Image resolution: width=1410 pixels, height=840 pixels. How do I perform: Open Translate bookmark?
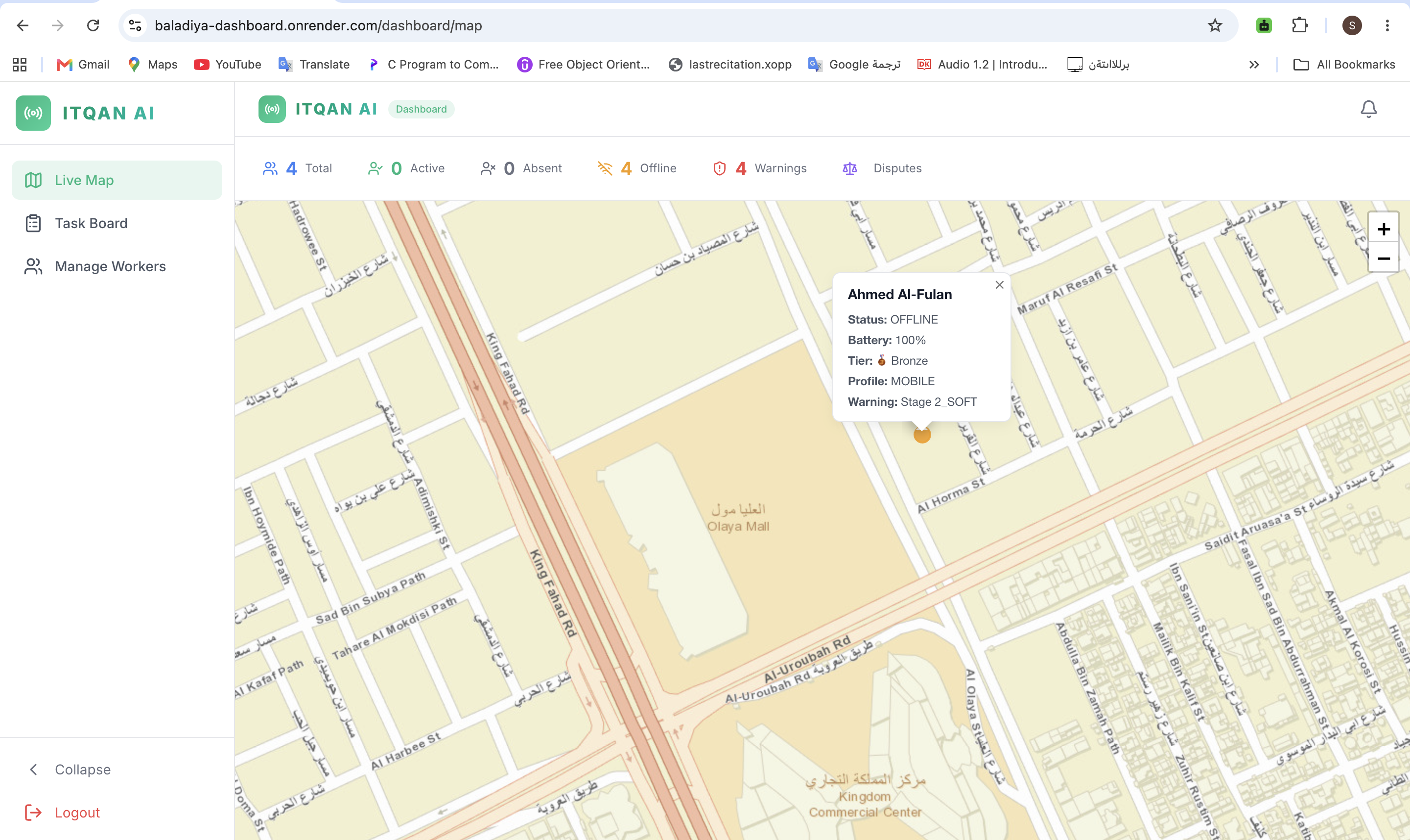[314, 65]
